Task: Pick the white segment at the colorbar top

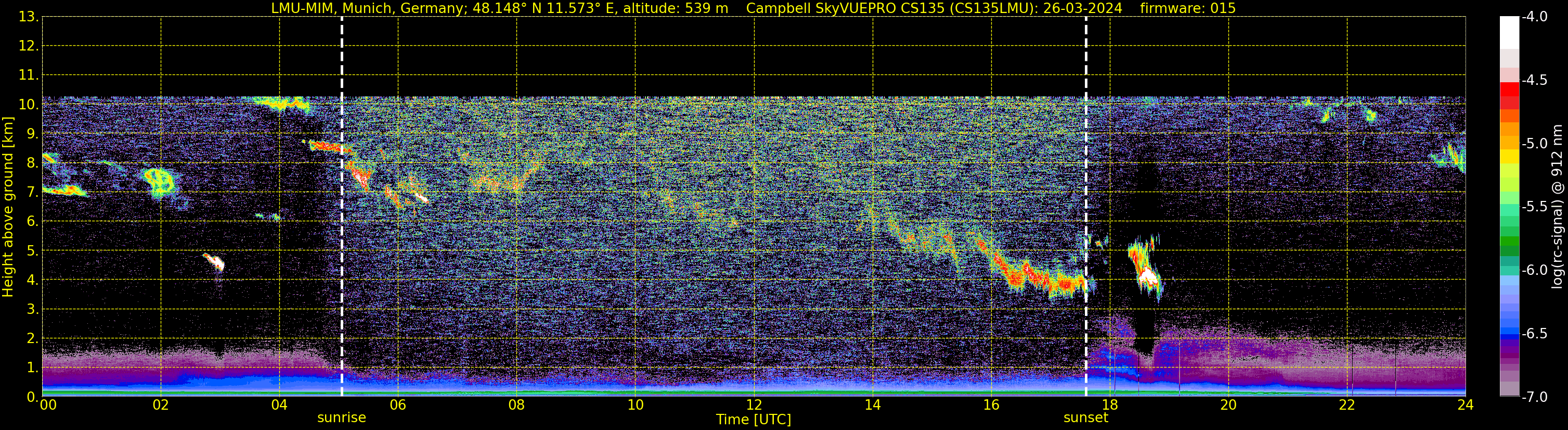Action: (1510, 32)
